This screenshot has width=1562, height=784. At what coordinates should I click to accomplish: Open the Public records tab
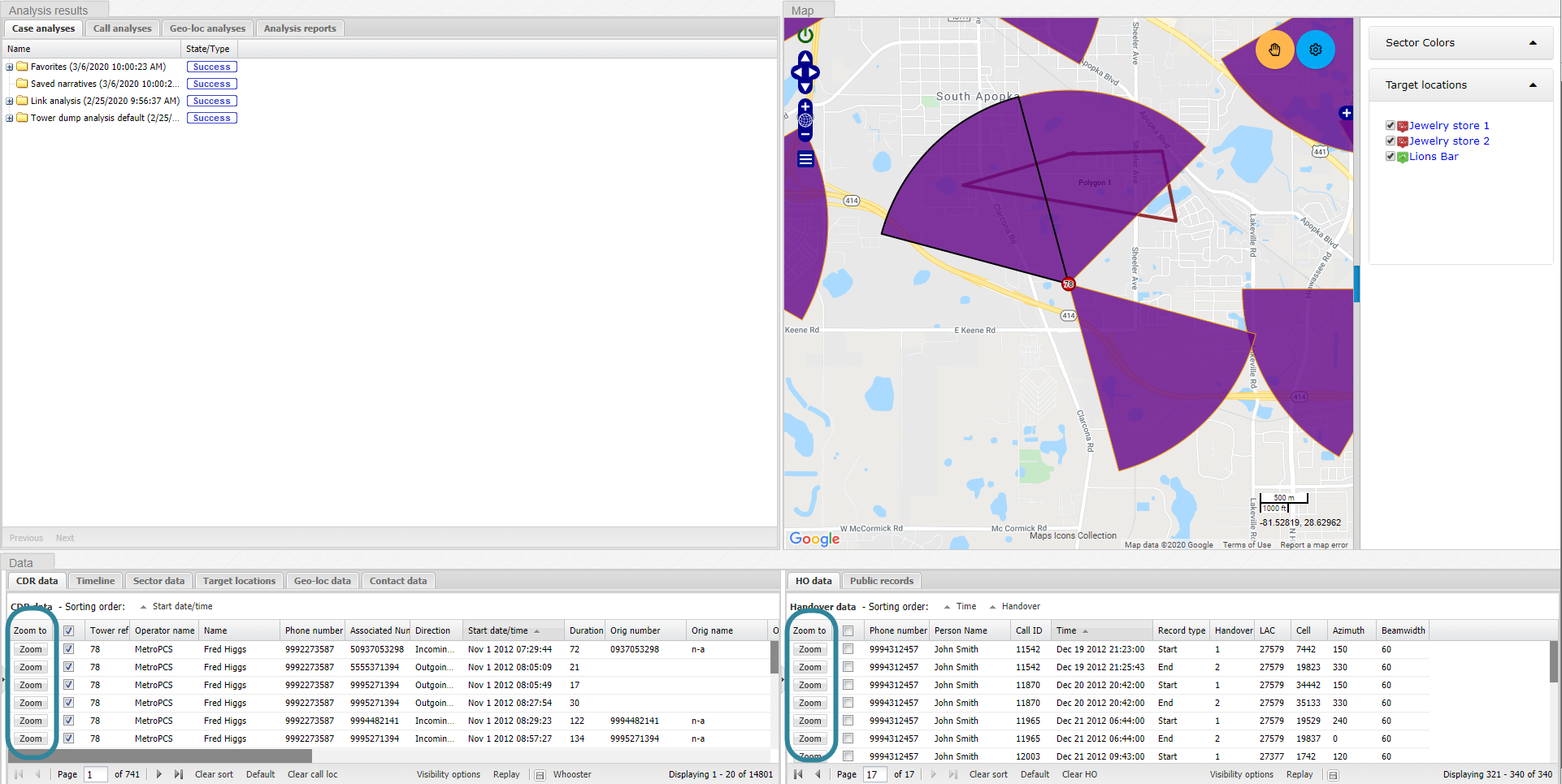[x=881, y=581]
